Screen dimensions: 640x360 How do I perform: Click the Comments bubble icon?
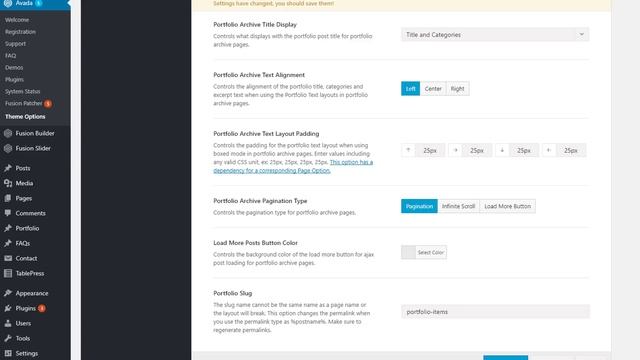[8, 213]
